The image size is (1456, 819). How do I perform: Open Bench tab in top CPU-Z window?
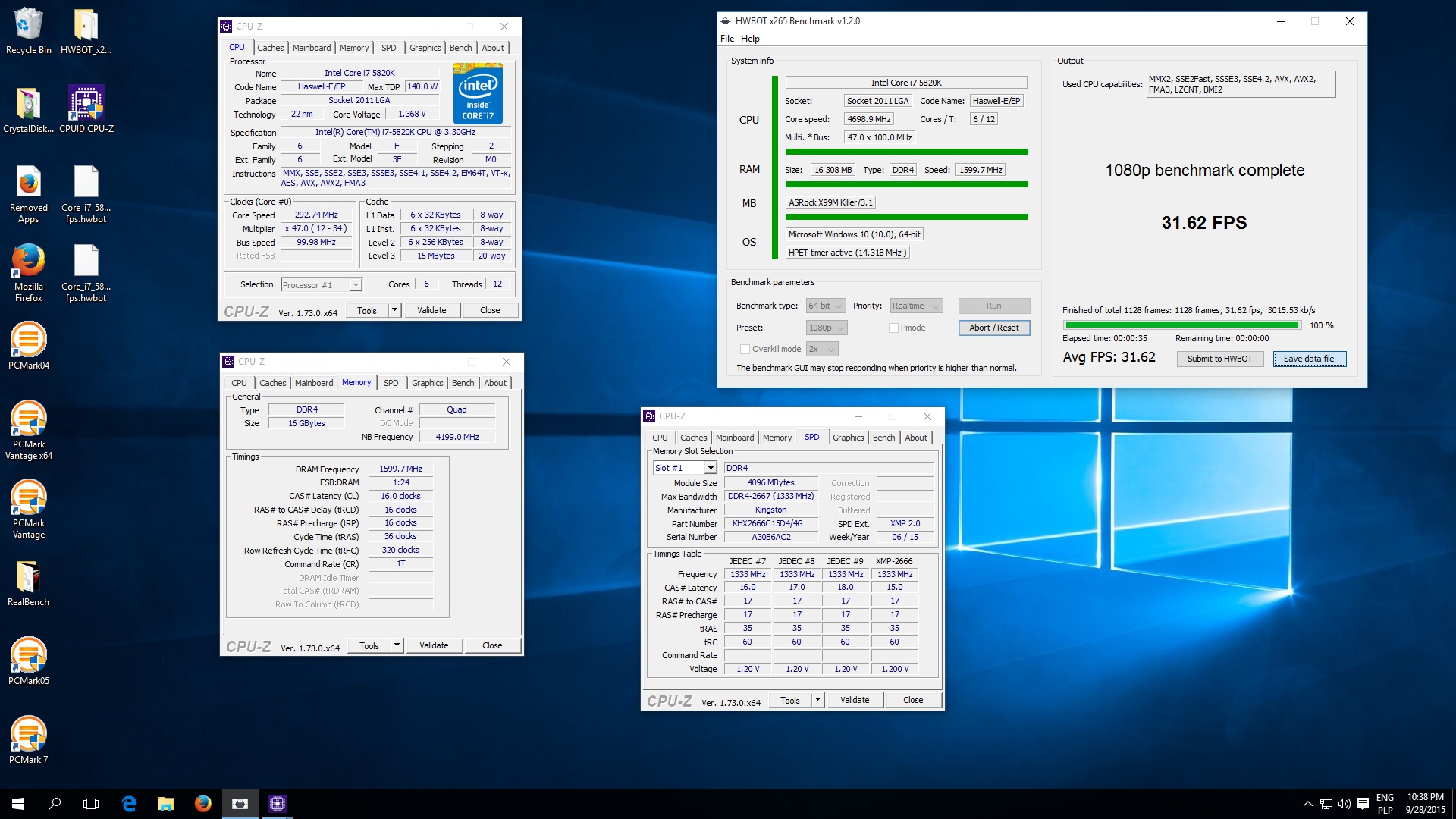tap(460, 48)
